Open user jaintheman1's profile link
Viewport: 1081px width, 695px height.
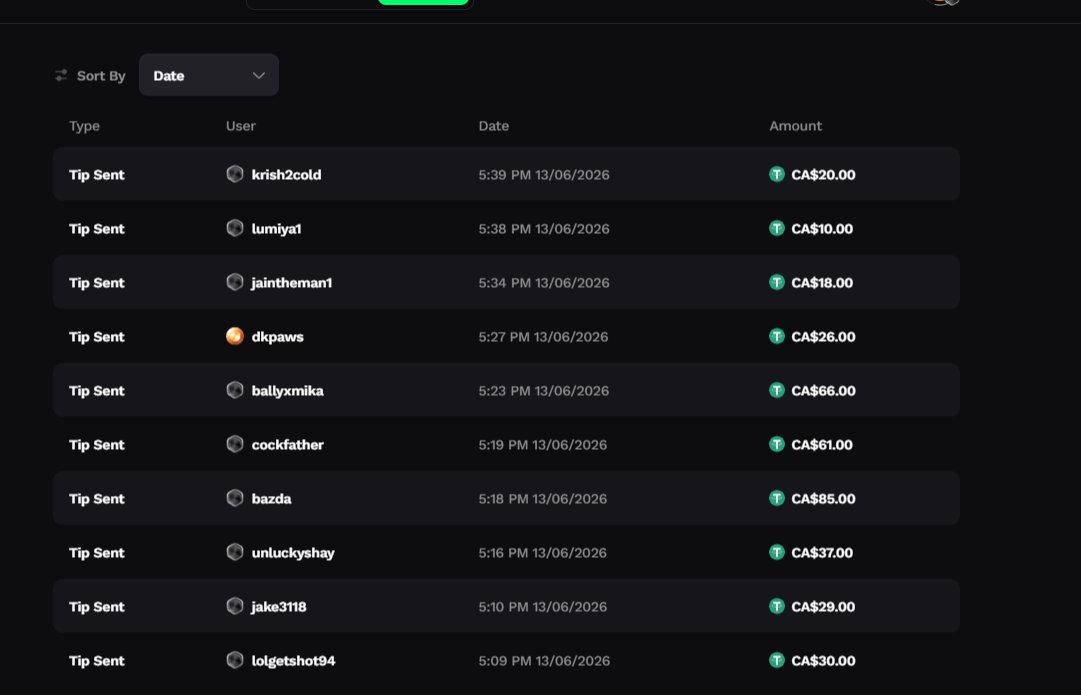[292, 283]
